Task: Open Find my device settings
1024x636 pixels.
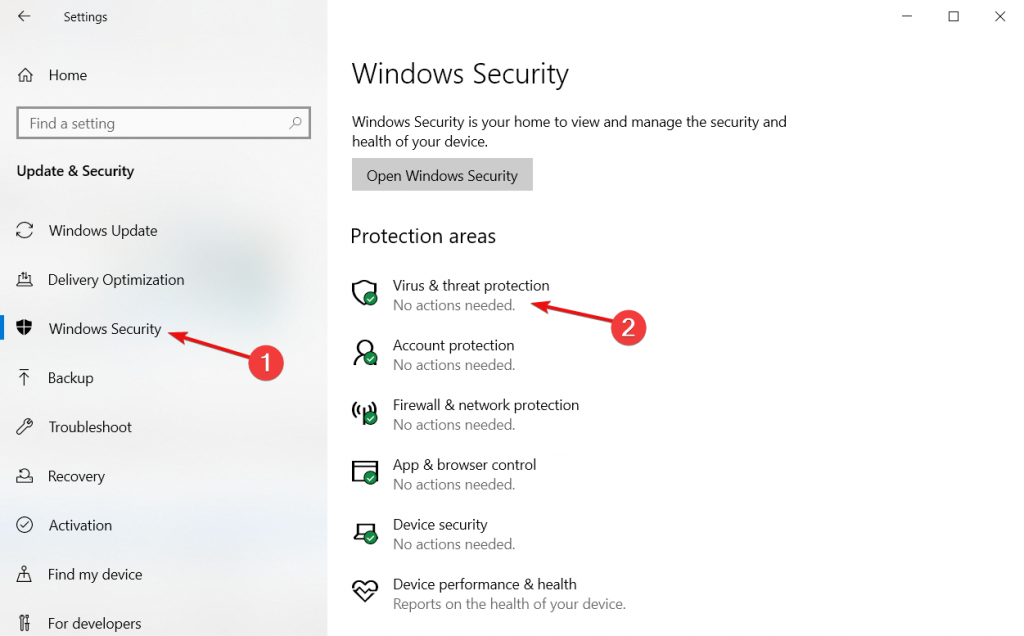Action: tap(97, 574)
